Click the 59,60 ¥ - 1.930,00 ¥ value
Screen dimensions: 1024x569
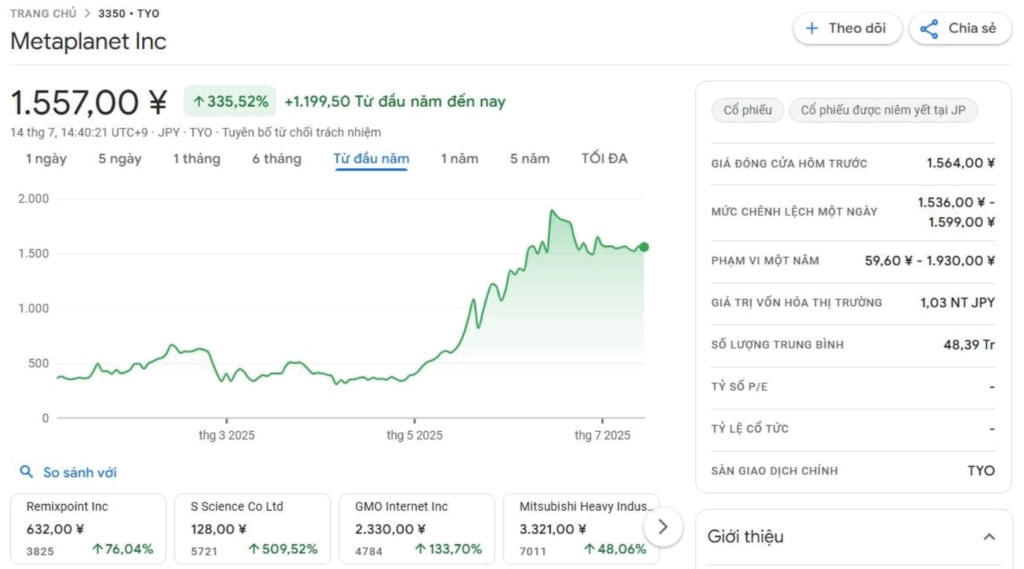930,261
